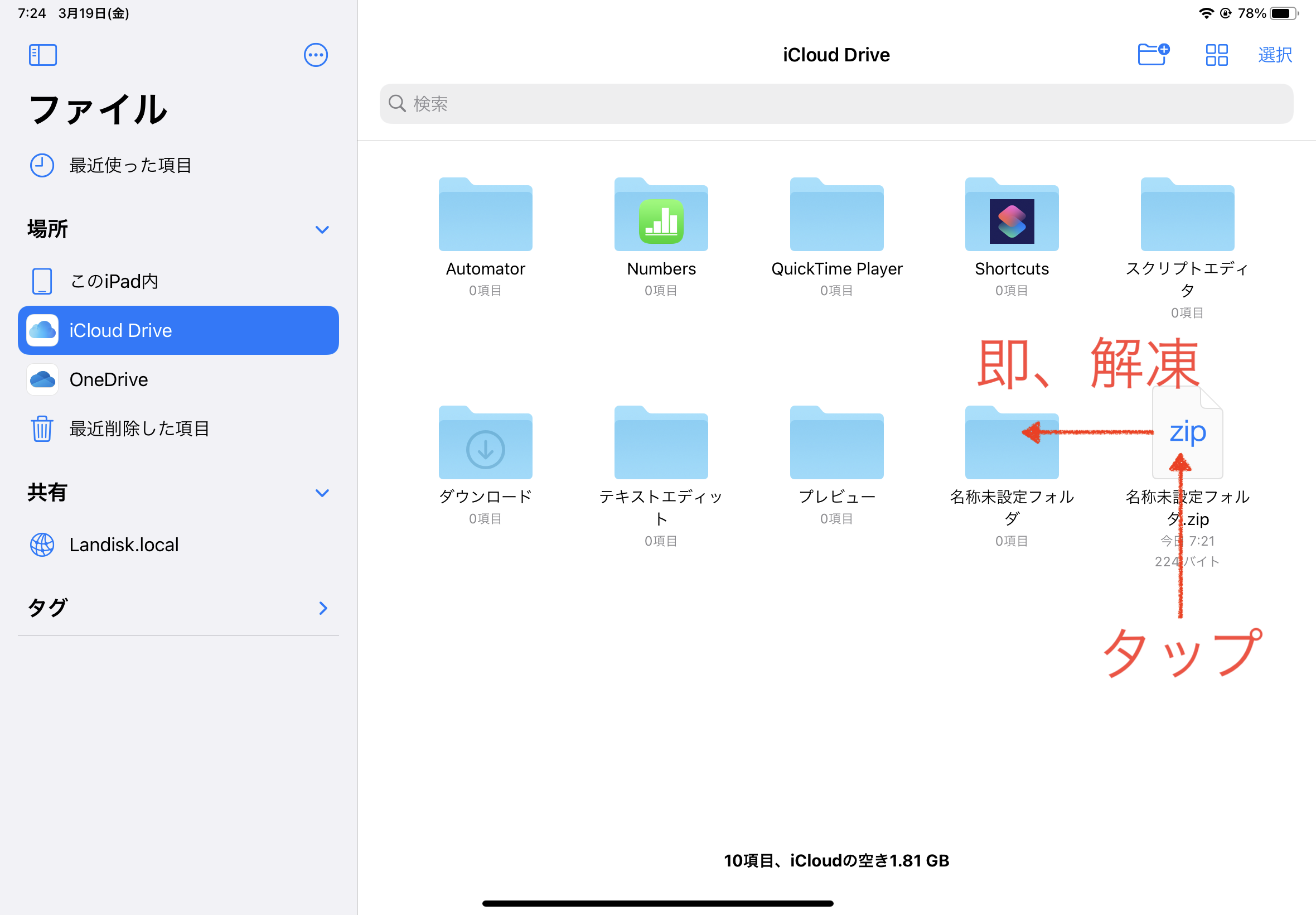Click the 検索 search field
Screen dimensions: 1316x915
coord(836,104)
